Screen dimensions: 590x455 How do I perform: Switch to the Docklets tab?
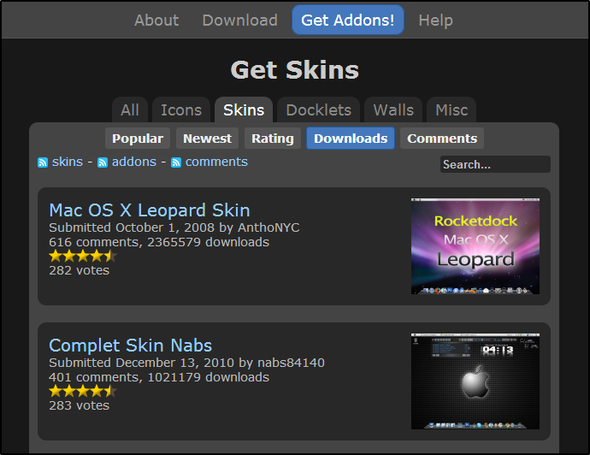318,110
